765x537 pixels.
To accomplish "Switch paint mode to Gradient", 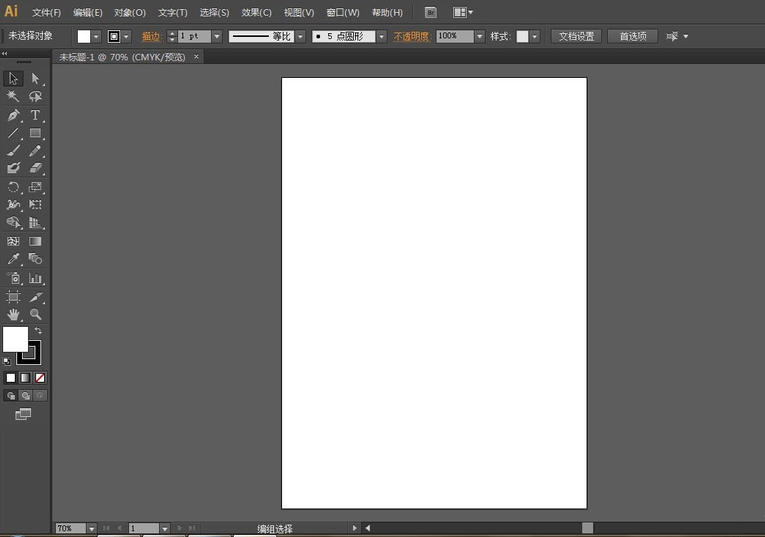I will pyautogui.click(x=25, y=378).
